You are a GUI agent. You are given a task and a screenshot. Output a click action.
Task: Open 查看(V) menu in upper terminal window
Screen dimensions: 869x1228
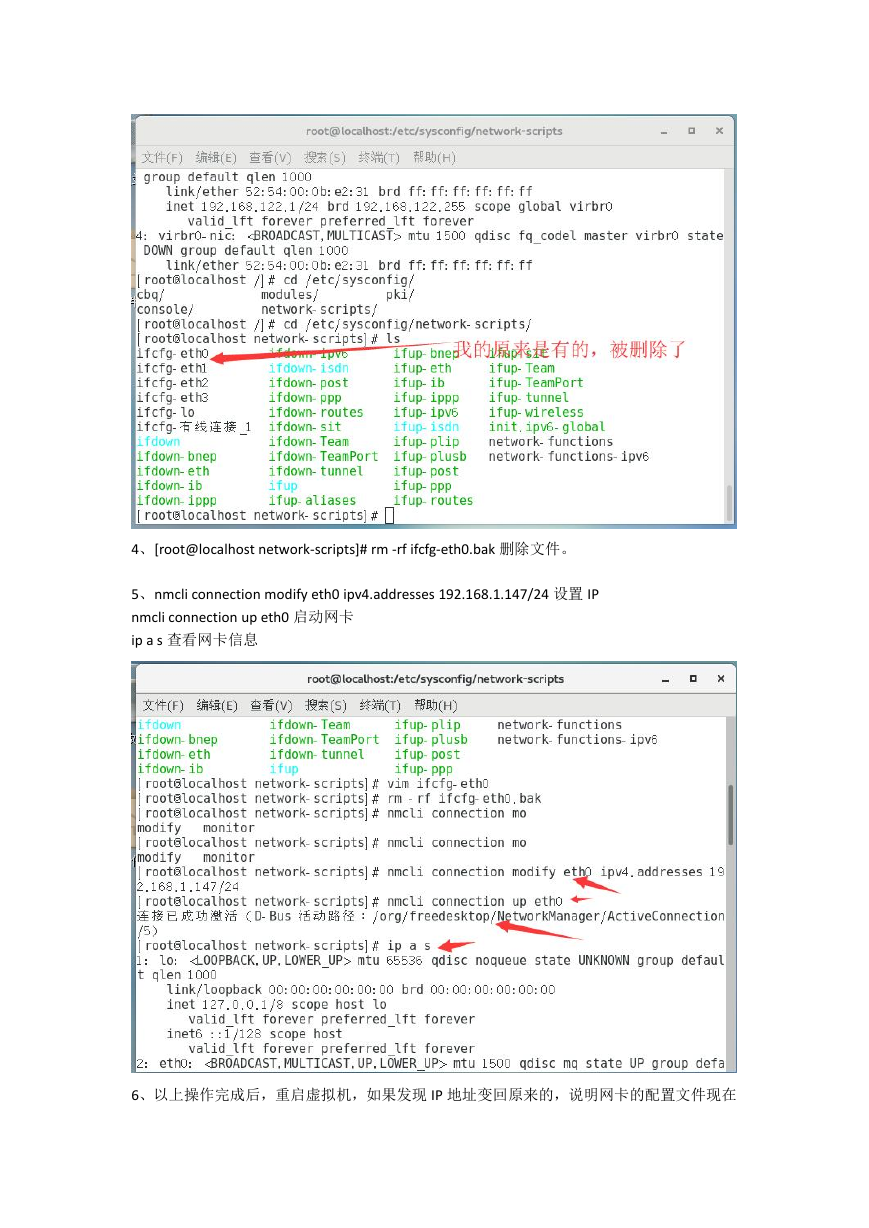(x=270, y=158)
